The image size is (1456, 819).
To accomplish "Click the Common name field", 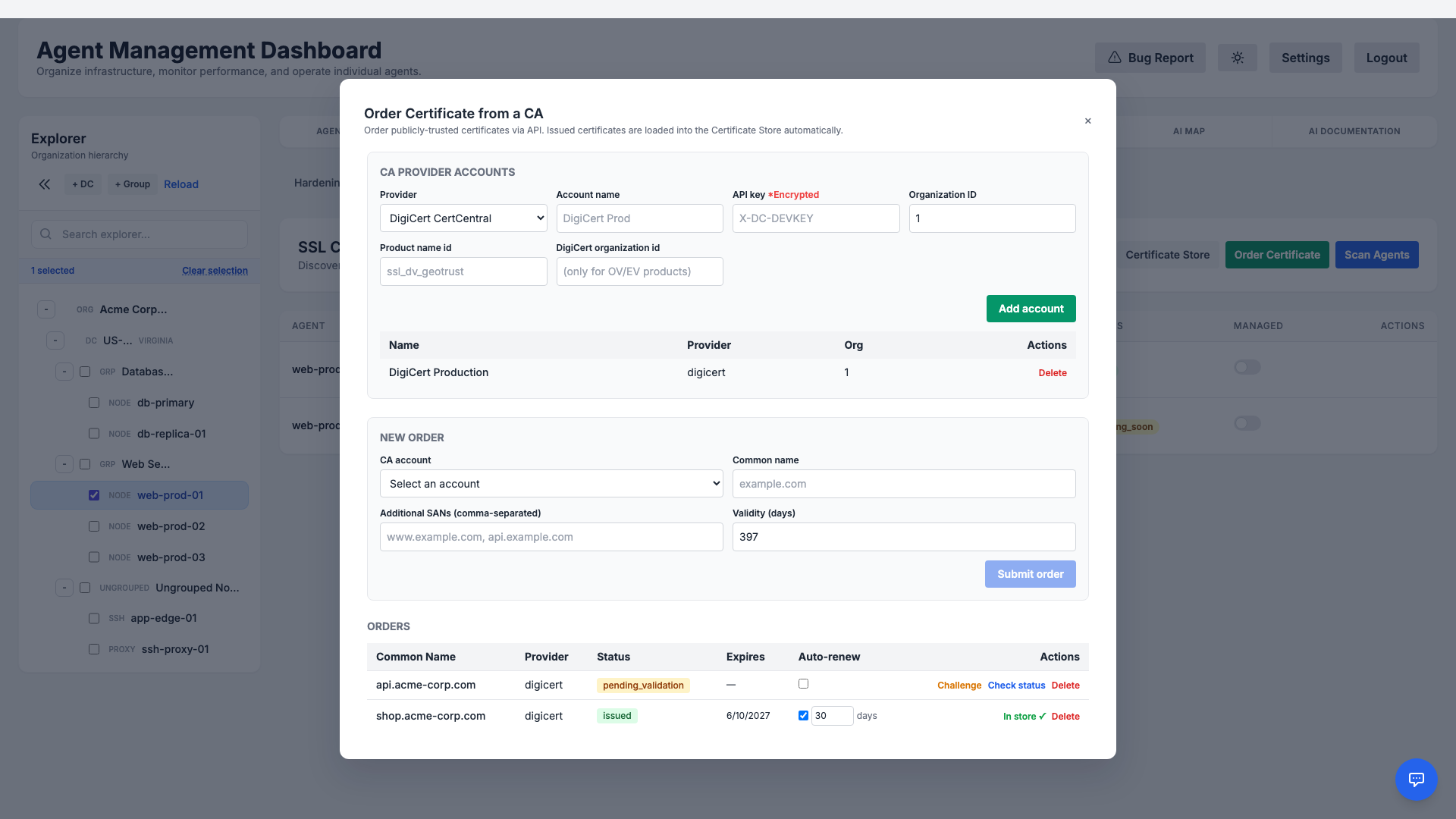I will pyautogui.click(x=904, y=484).
